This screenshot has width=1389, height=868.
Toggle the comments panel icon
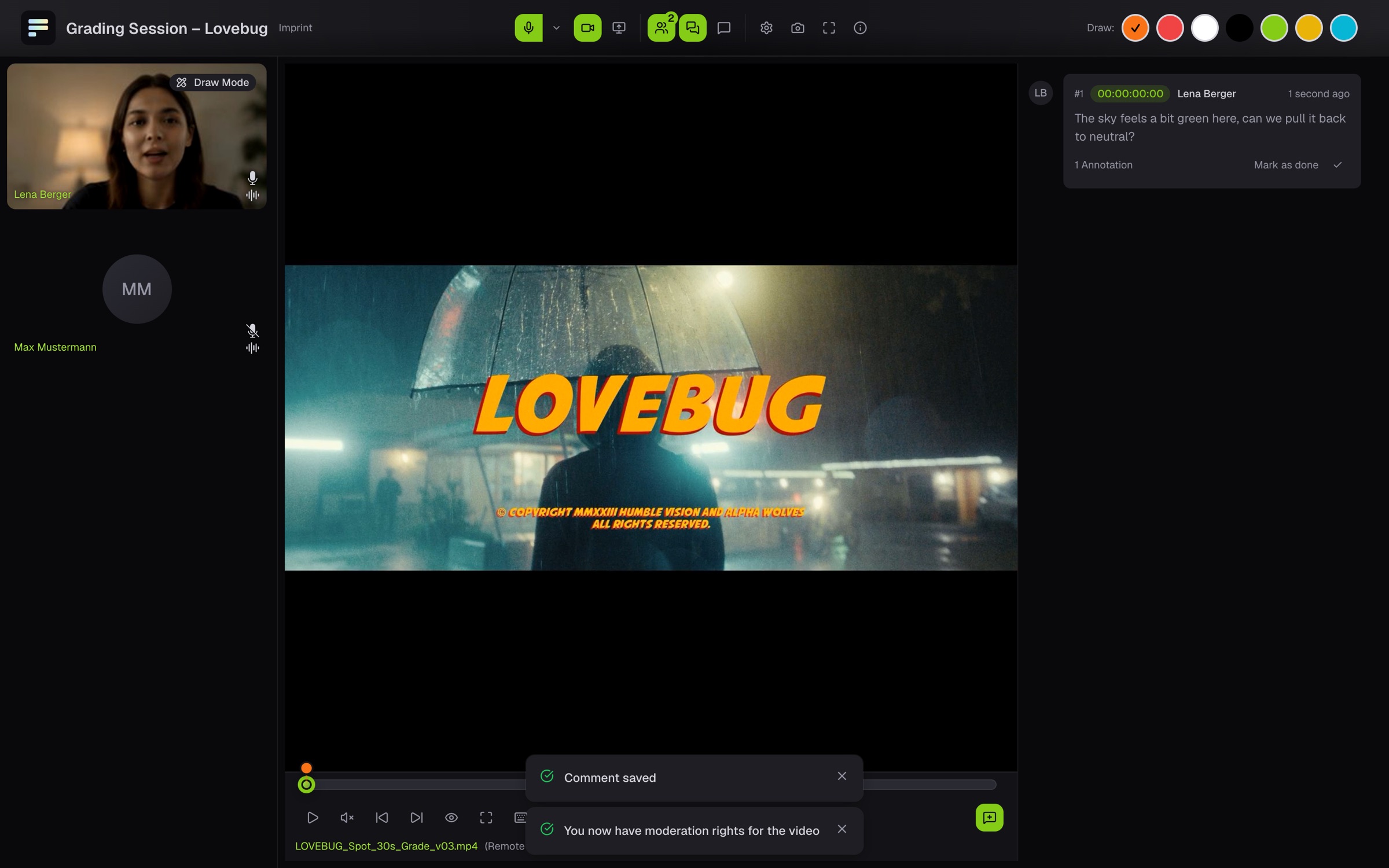coord(693,28)
